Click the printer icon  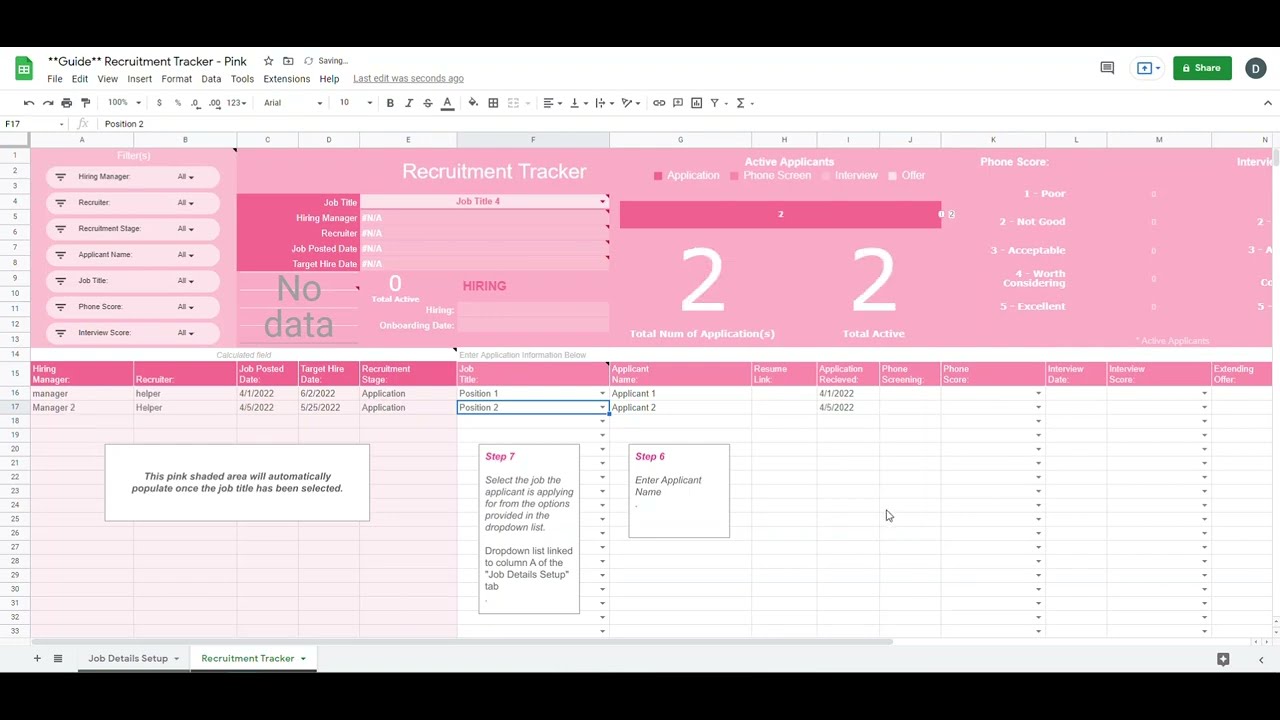point(67,103)
